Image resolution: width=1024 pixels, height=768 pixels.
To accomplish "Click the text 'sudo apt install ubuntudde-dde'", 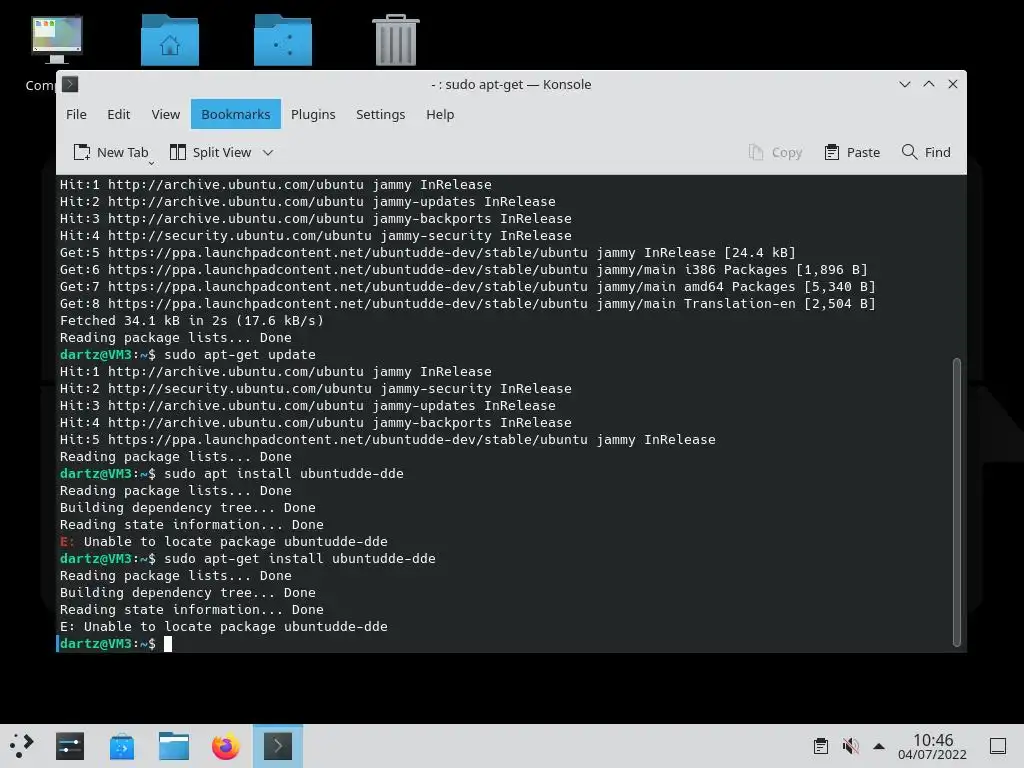I will pyautogui.click(x=283, y=473).
